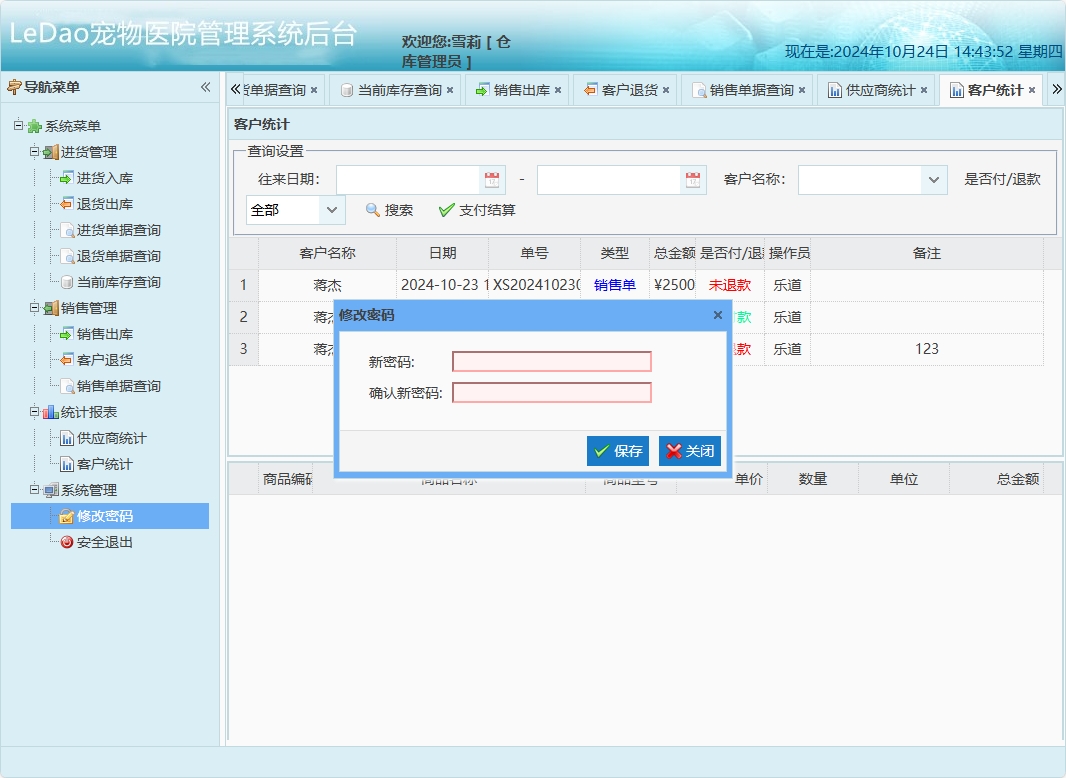This screenshot has width=1066, height=778.
Task: Click the 支付结算 checkmark icon
Action: (x=447, y=211)
